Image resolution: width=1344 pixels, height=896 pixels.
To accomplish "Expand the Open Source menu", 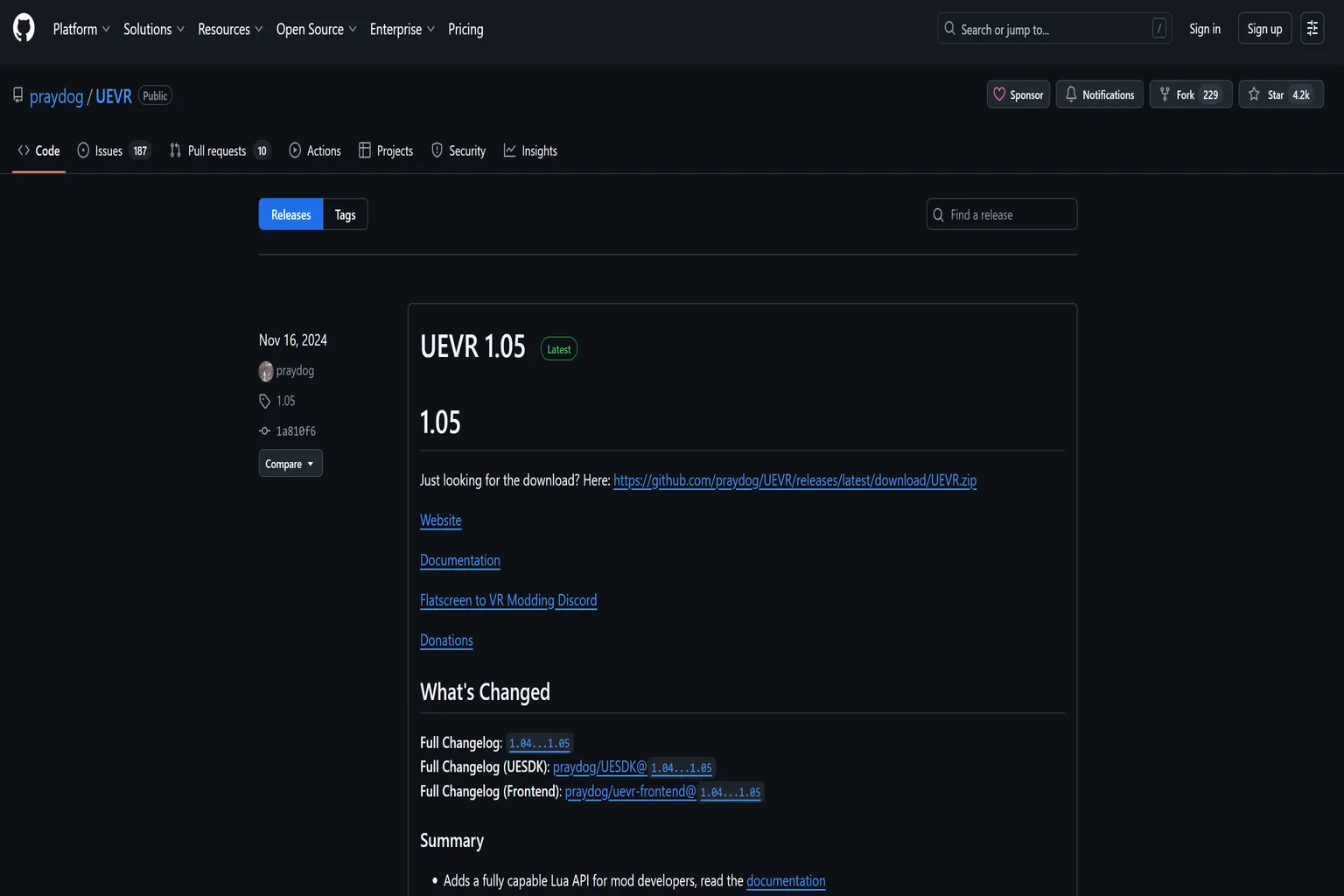I will click(x=317, y=29).
